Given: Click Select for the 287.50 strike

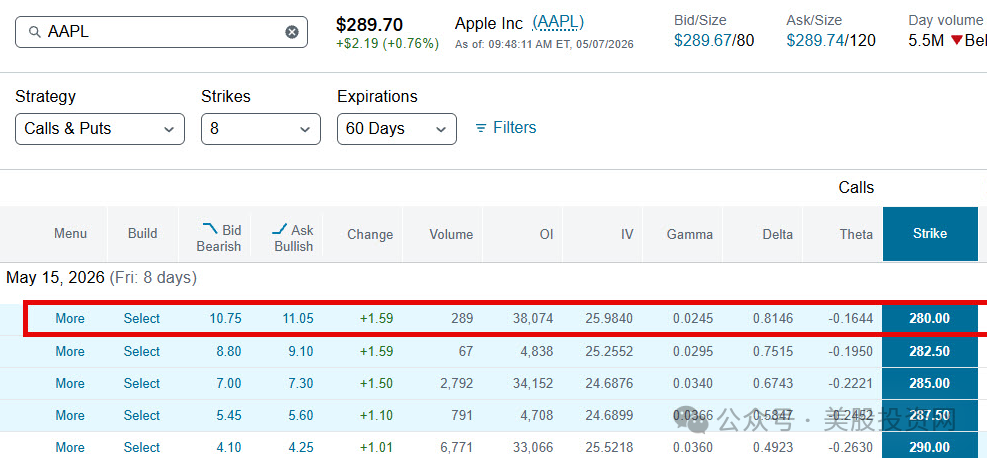Looking at the screenshot, I should tap(142, 415).
